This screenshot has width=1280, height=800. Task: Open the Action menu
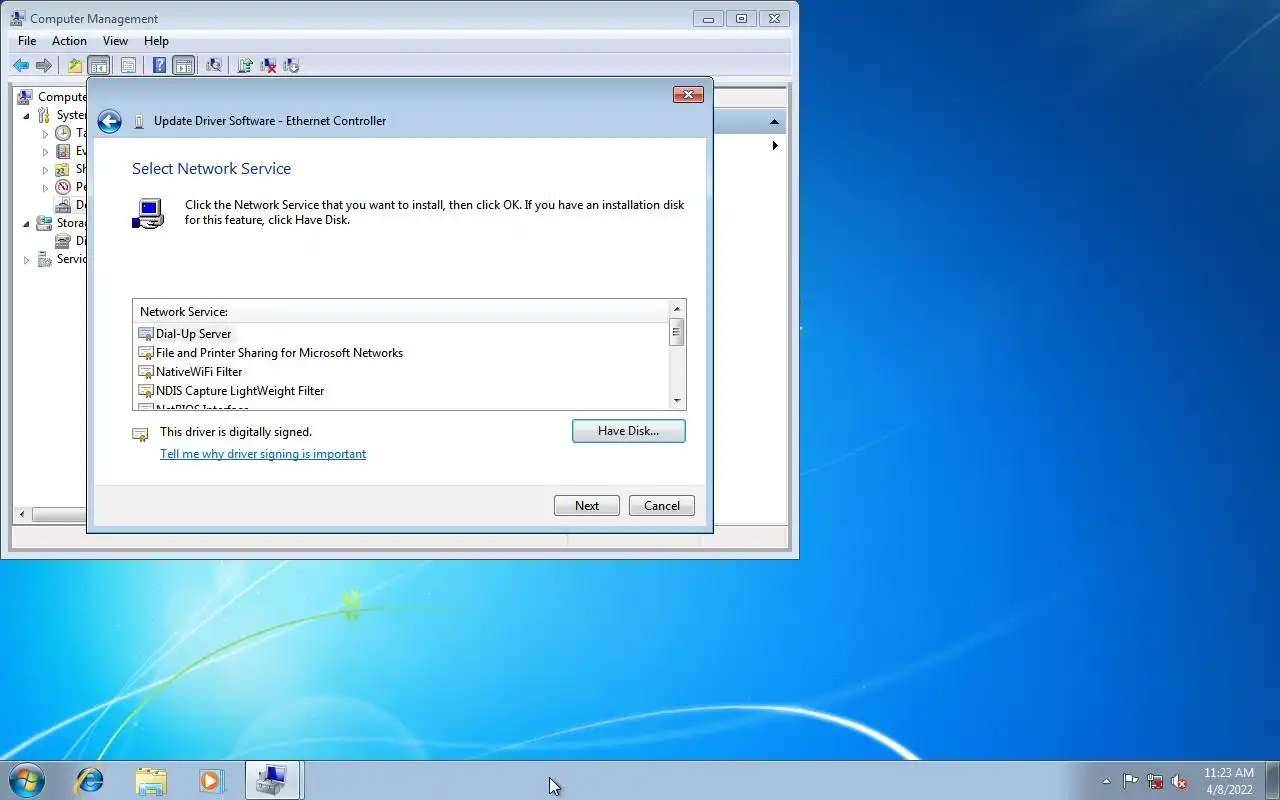pyautogui.click(x=69, y=41)
